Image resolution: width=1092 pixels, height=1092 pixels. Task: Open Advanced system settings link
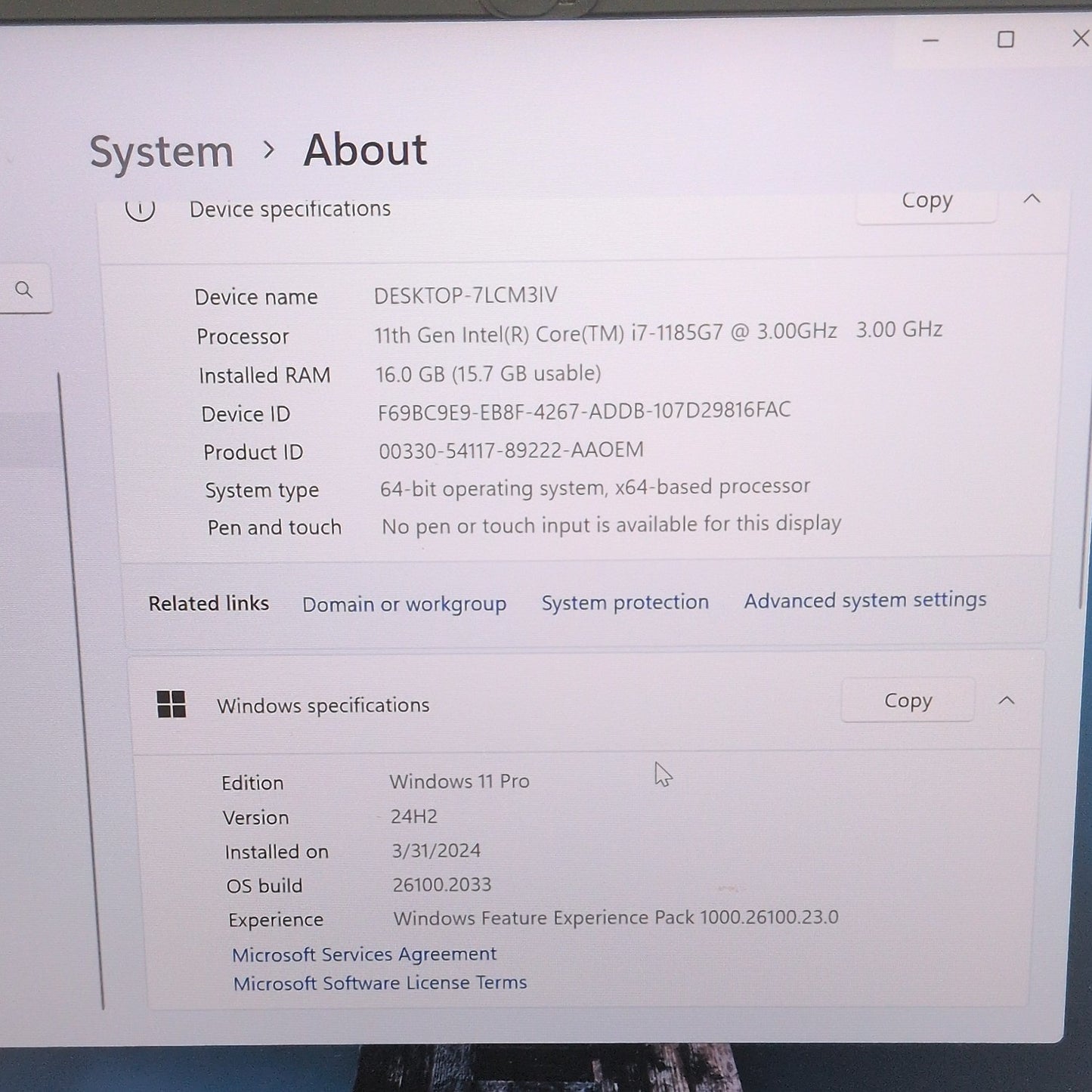(865, 600)
